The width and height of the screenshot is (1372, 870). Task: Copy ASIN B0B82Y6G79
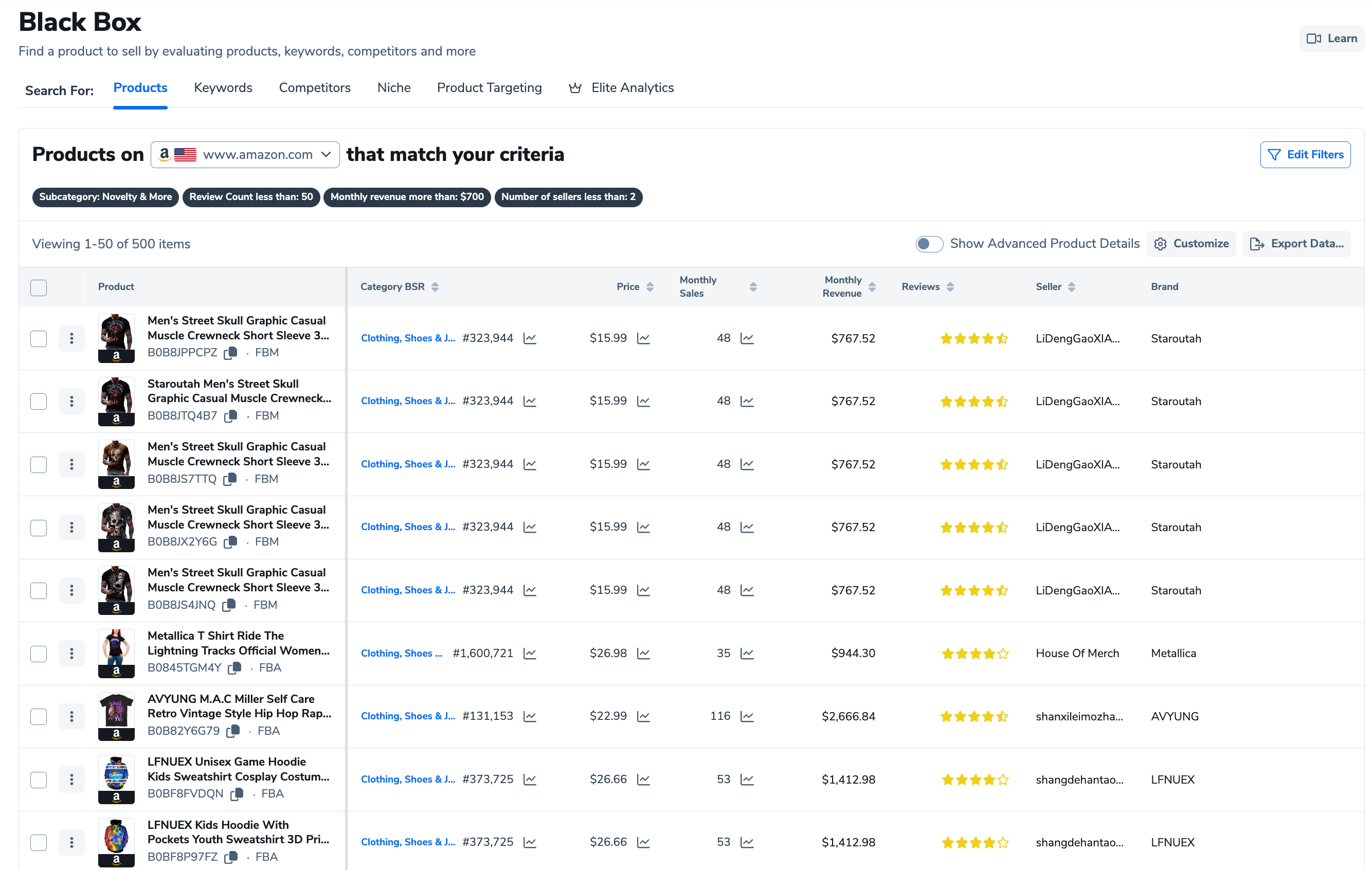tap(233, 731)
